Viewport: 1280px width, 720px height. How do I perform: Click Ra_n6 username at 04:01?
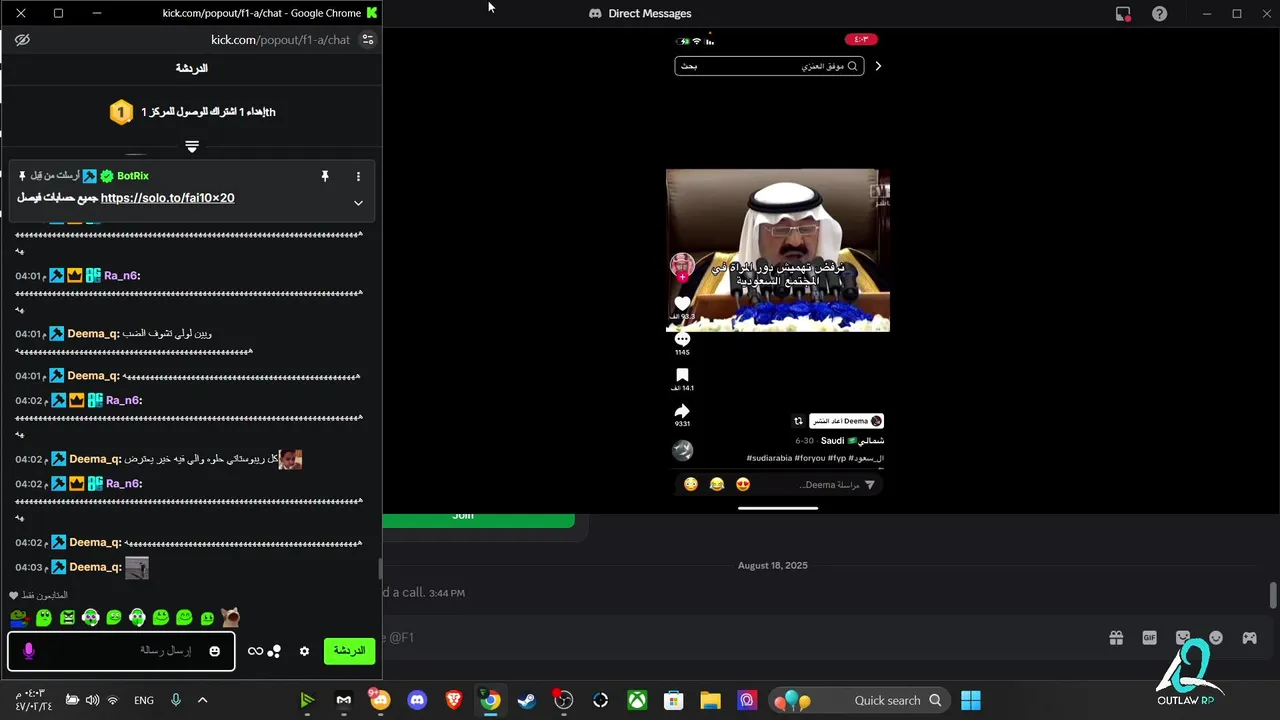coord(122,276)
